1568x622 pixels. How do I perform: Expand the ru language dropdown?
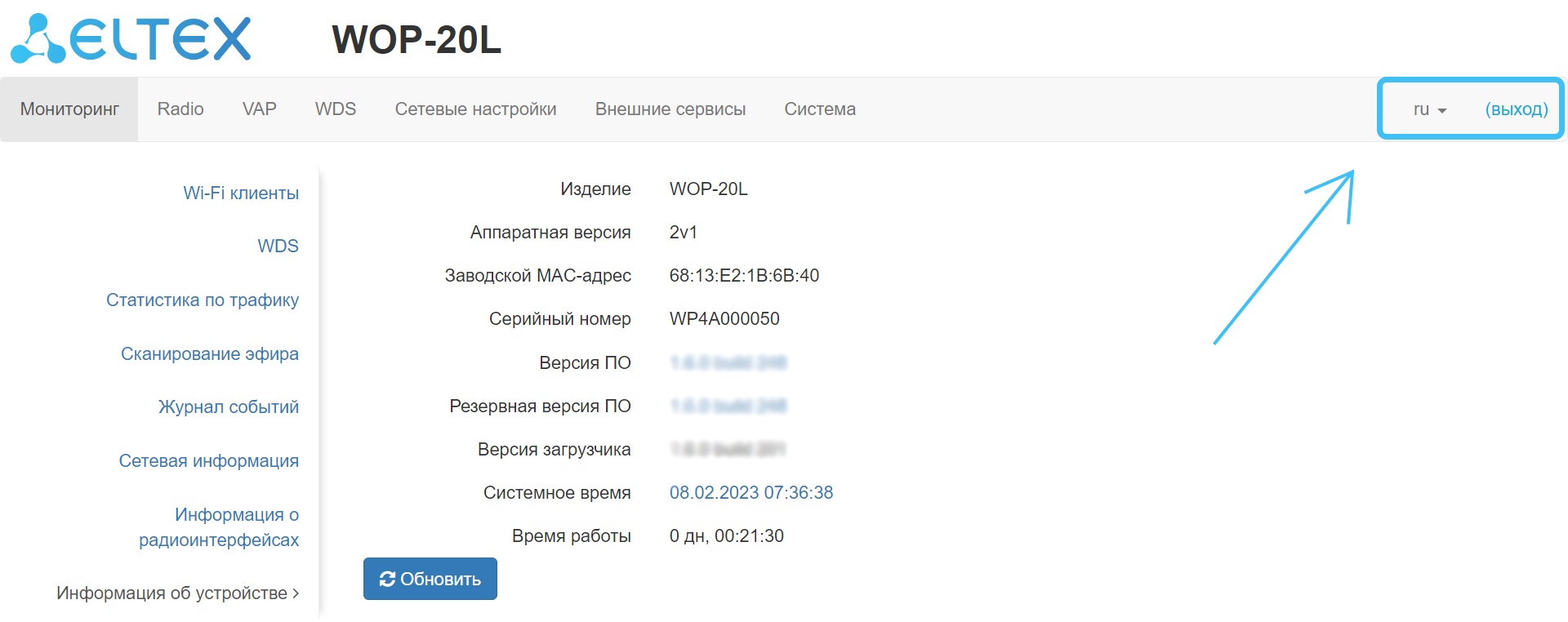coord(1430,109)
